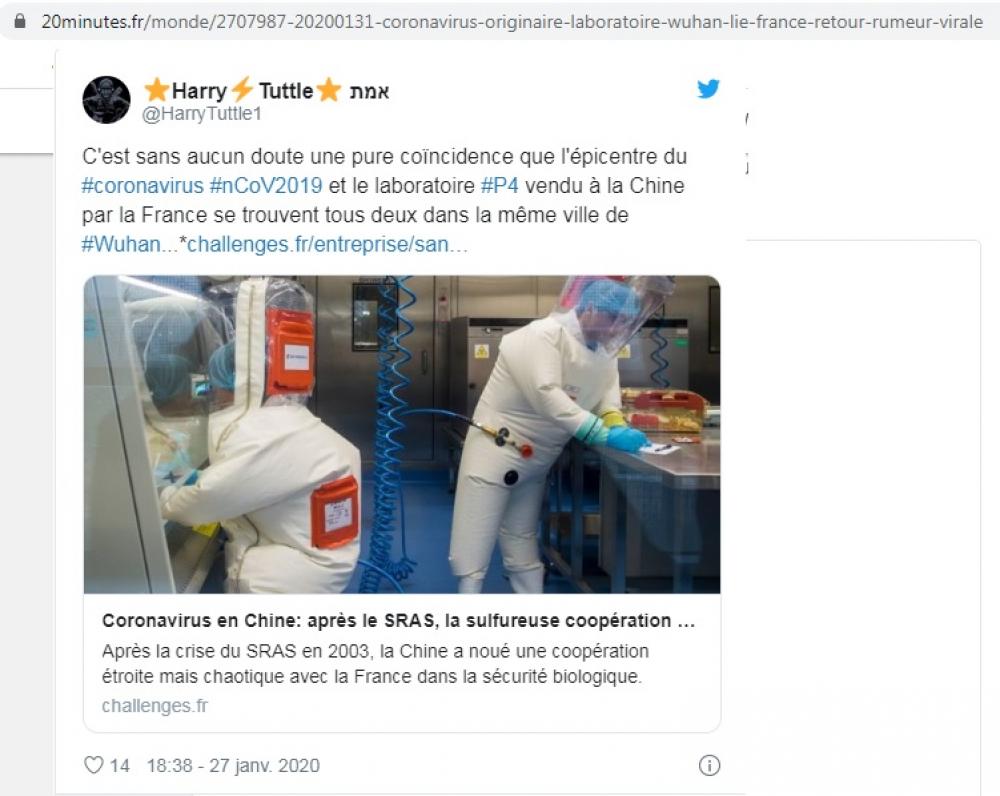The image size is (1000, 796).
Task: Click the challenges.fr domain in card
Action: click(155, 706)
